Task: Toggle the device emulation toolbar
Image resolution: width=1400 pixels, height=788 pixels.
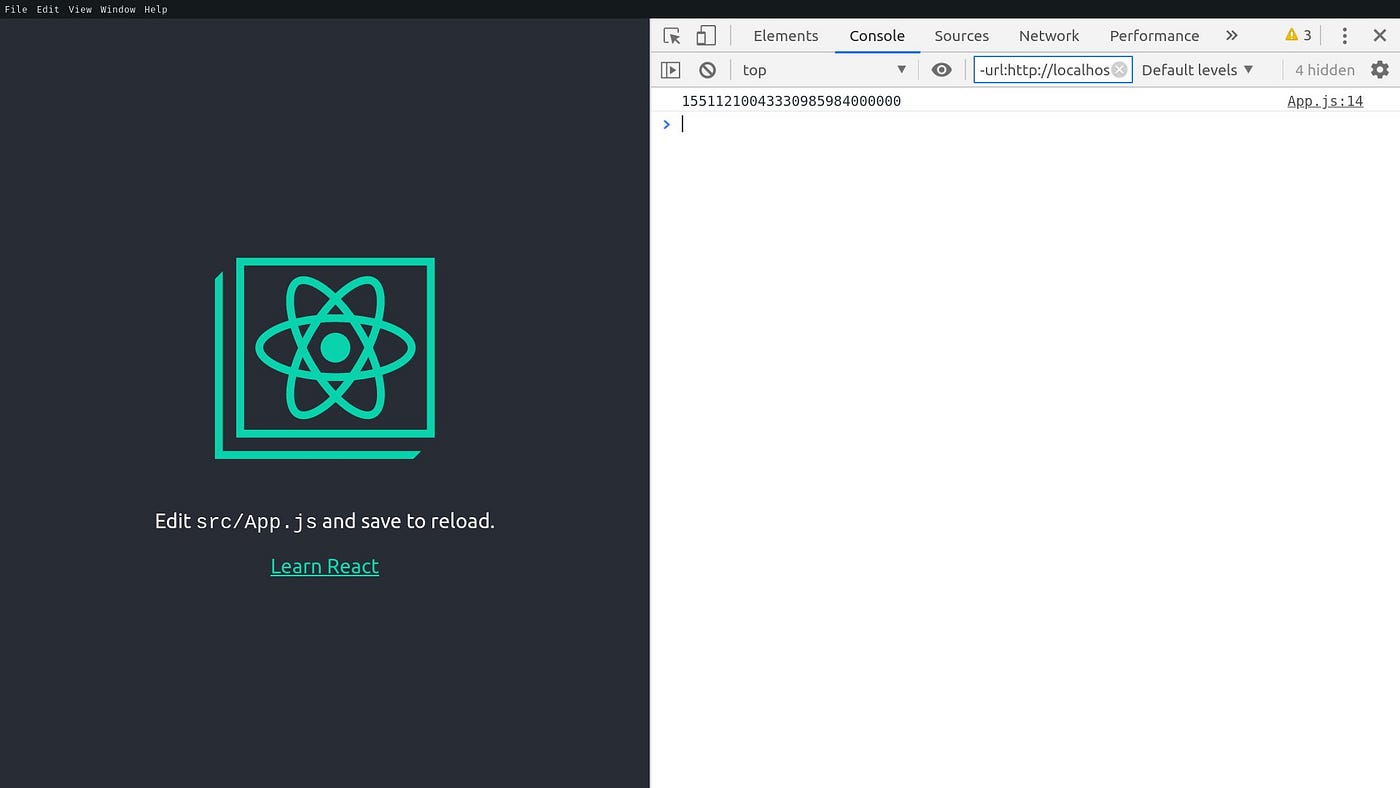Action: coord(706,35)
